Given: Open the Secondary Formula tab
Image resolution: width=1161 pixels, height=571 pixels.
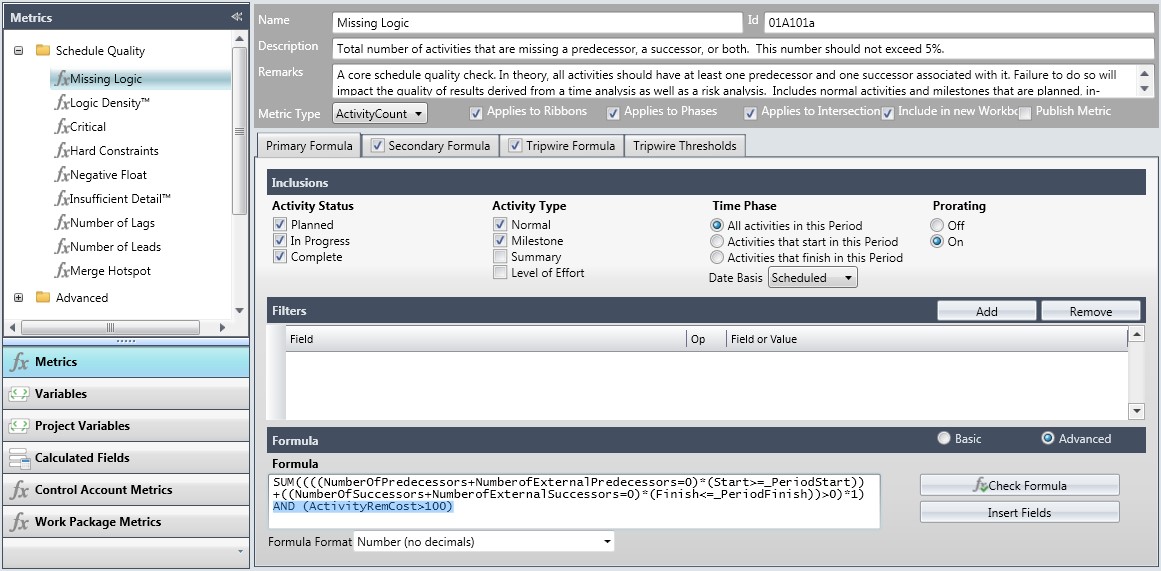Looking at the screenshot, I should [x=430, y=146].
